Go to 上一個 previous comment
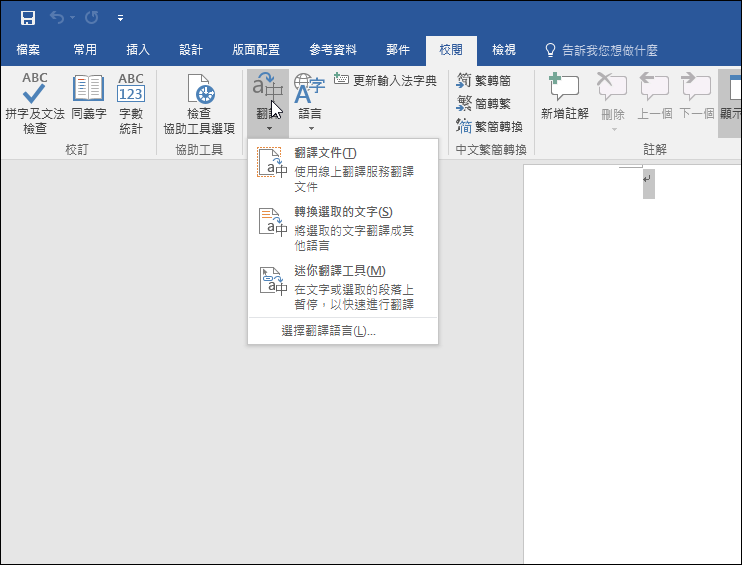The image size is (742, 565). click(654, 97)
